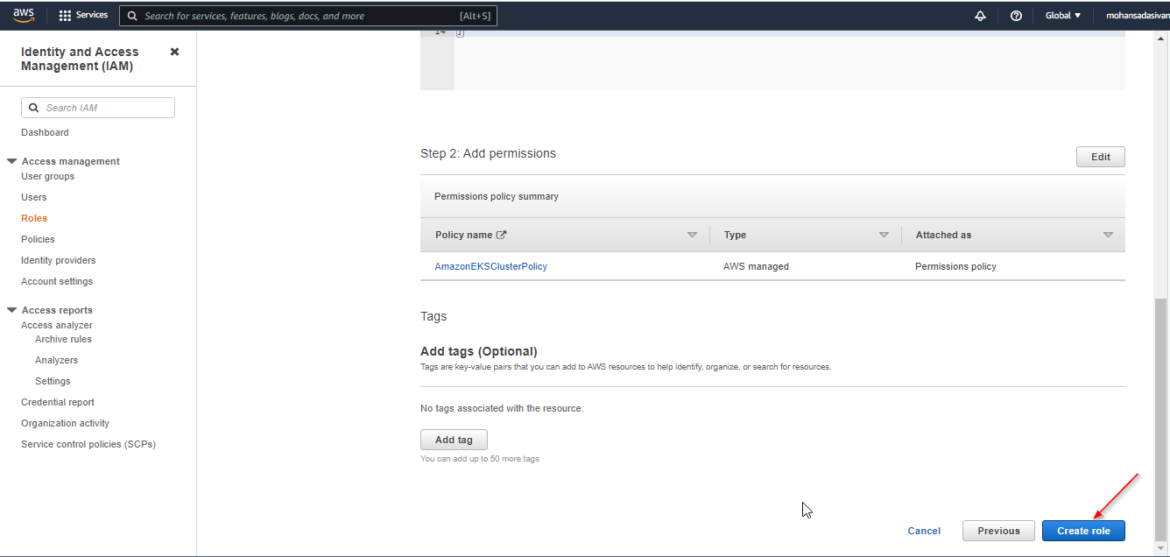Image resolution: width=1170 pixels, height=557 pixels.
Task: Sort by Policy name column arrow
Action: coord(692,234)
